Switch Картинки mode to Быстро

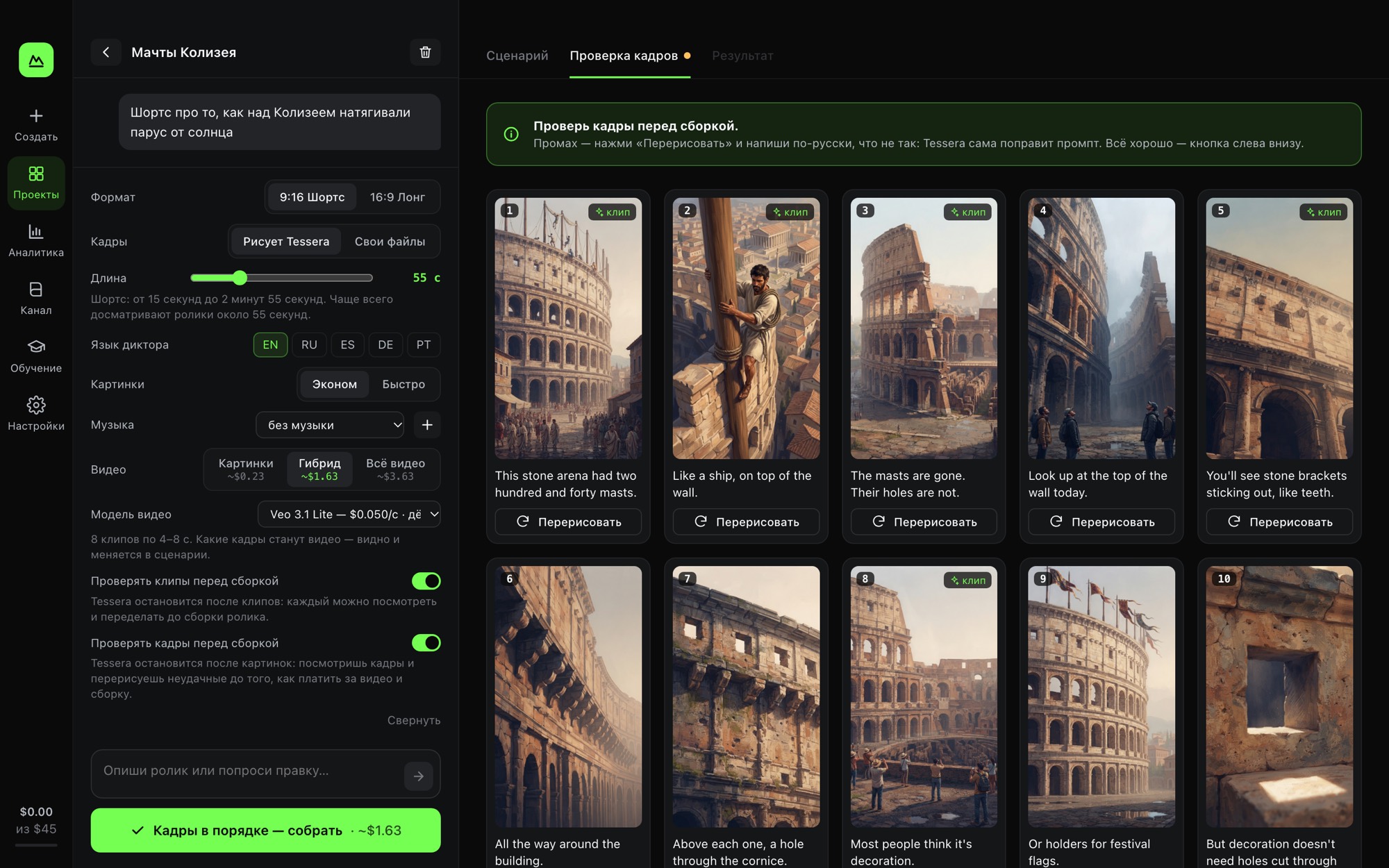(x=404, y=385)
